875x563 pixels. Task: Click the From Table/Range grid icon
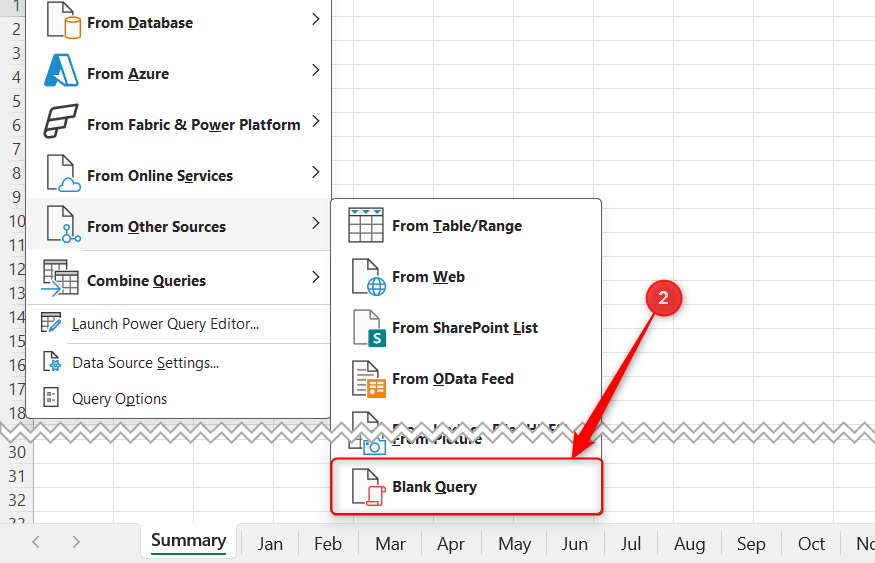click(366, 225)
